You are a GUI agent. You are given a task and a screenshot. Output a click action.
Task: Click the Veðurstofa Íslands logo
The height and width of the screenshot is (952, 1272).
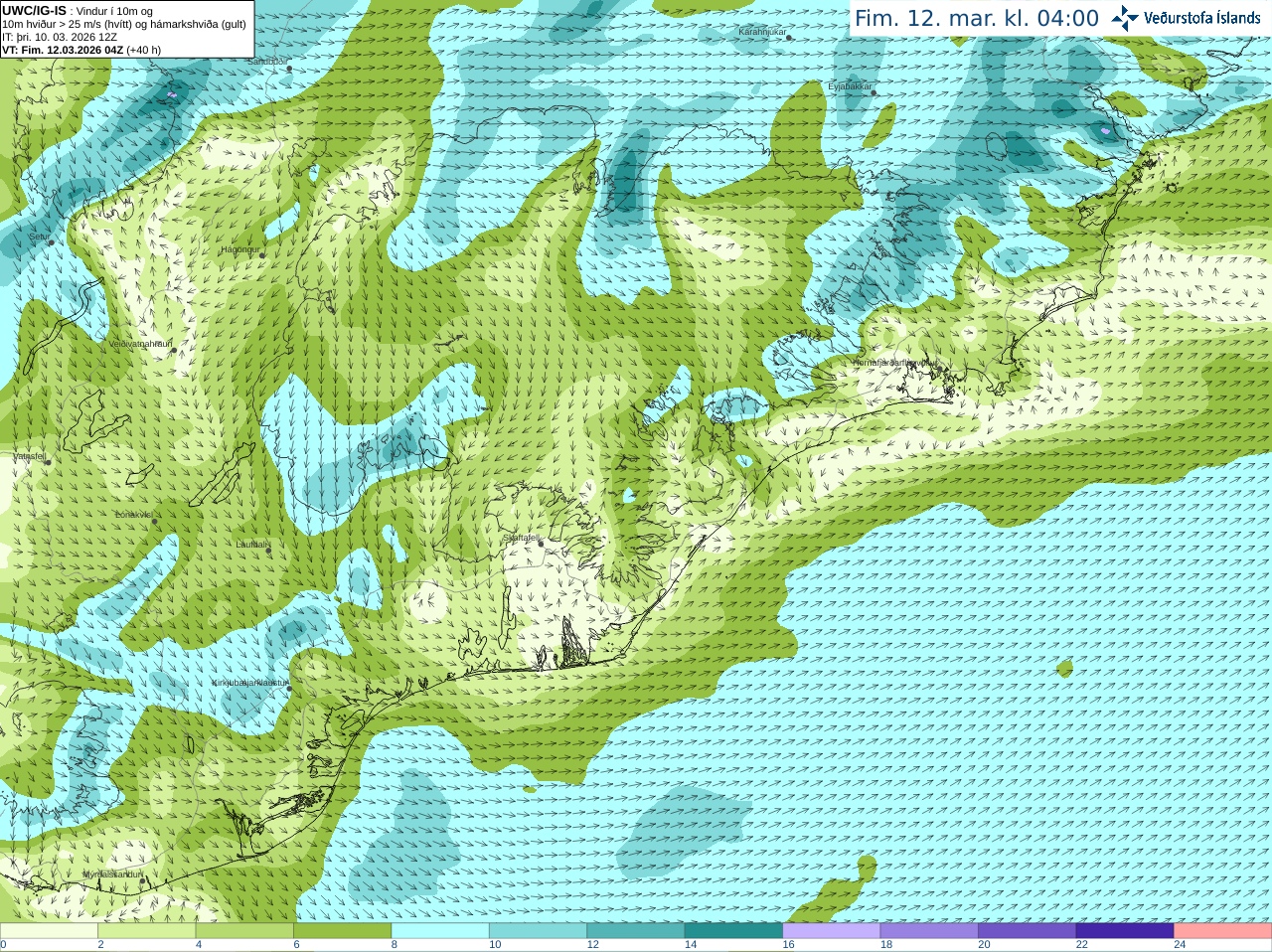(1186, 18)
